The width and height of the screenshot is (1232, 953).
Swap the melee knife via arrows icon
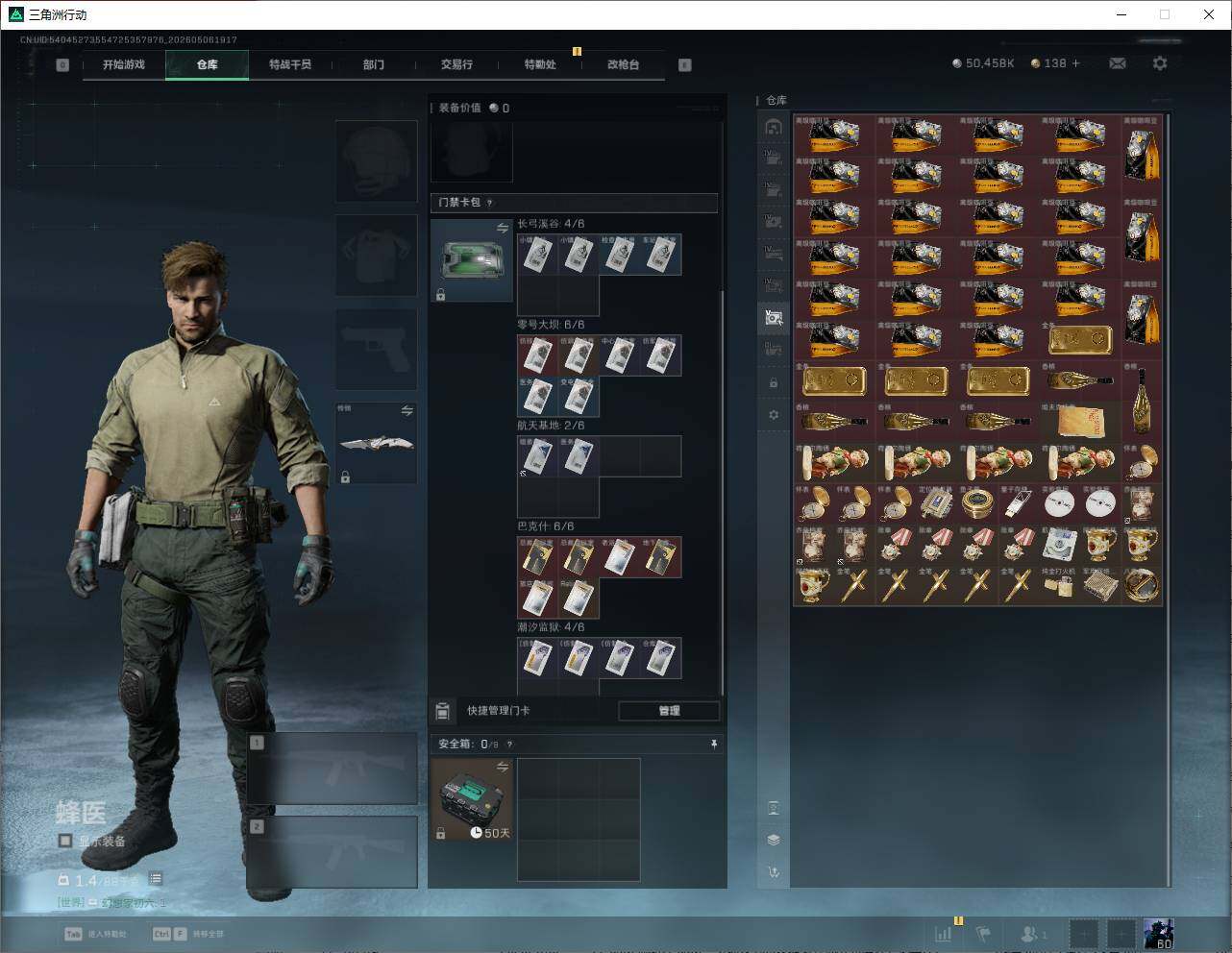(407, 411)
